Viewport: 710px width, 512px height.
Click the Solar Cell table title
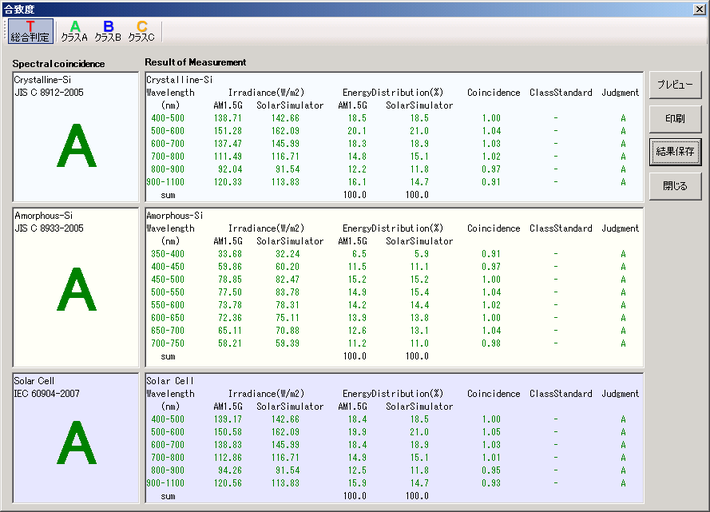click(170, 381)
